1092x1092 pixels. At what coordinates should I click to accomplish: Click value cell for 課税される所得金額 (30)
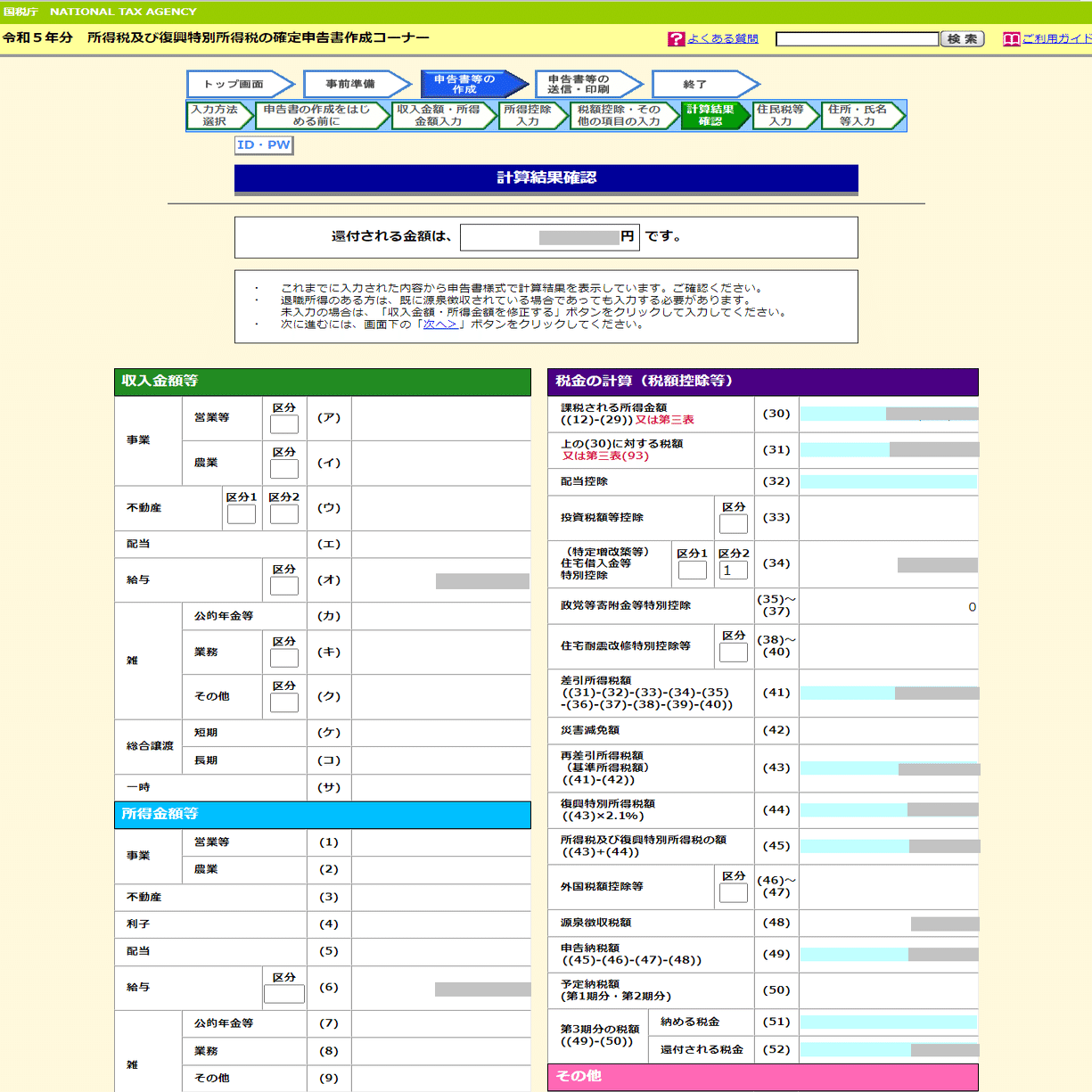click(889, 414)
